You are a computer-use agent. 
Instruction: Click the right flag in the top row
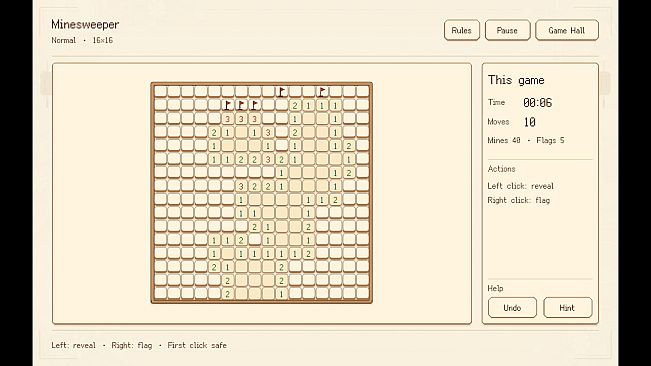322,92
